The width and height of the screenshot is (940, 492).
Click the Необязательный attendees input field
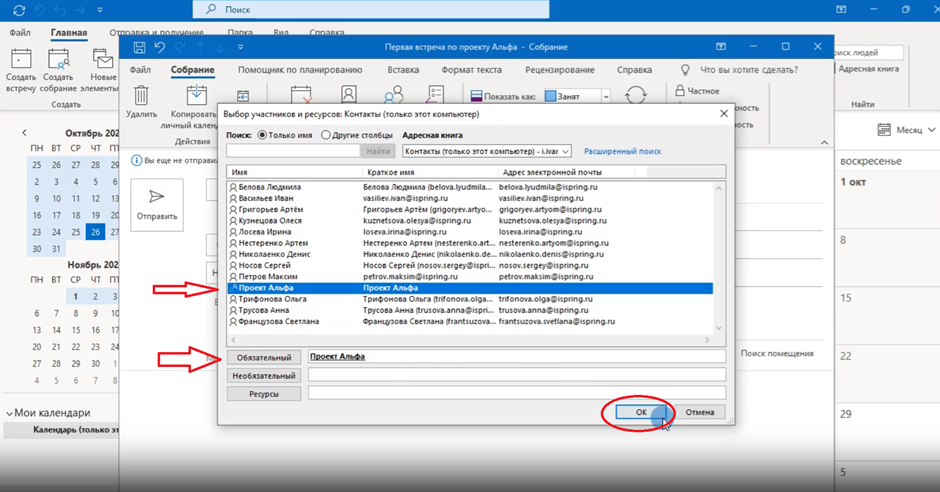coord(516,375)
